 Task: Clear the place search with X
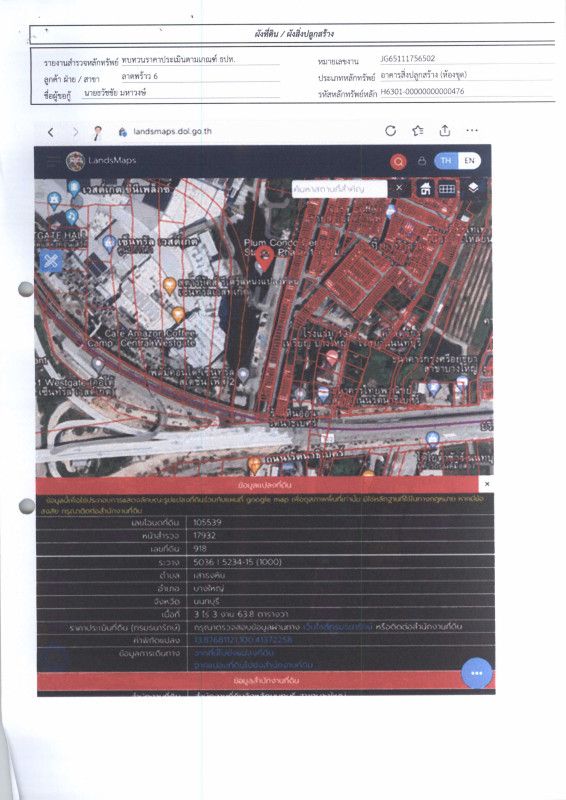[x=399, y=188]
